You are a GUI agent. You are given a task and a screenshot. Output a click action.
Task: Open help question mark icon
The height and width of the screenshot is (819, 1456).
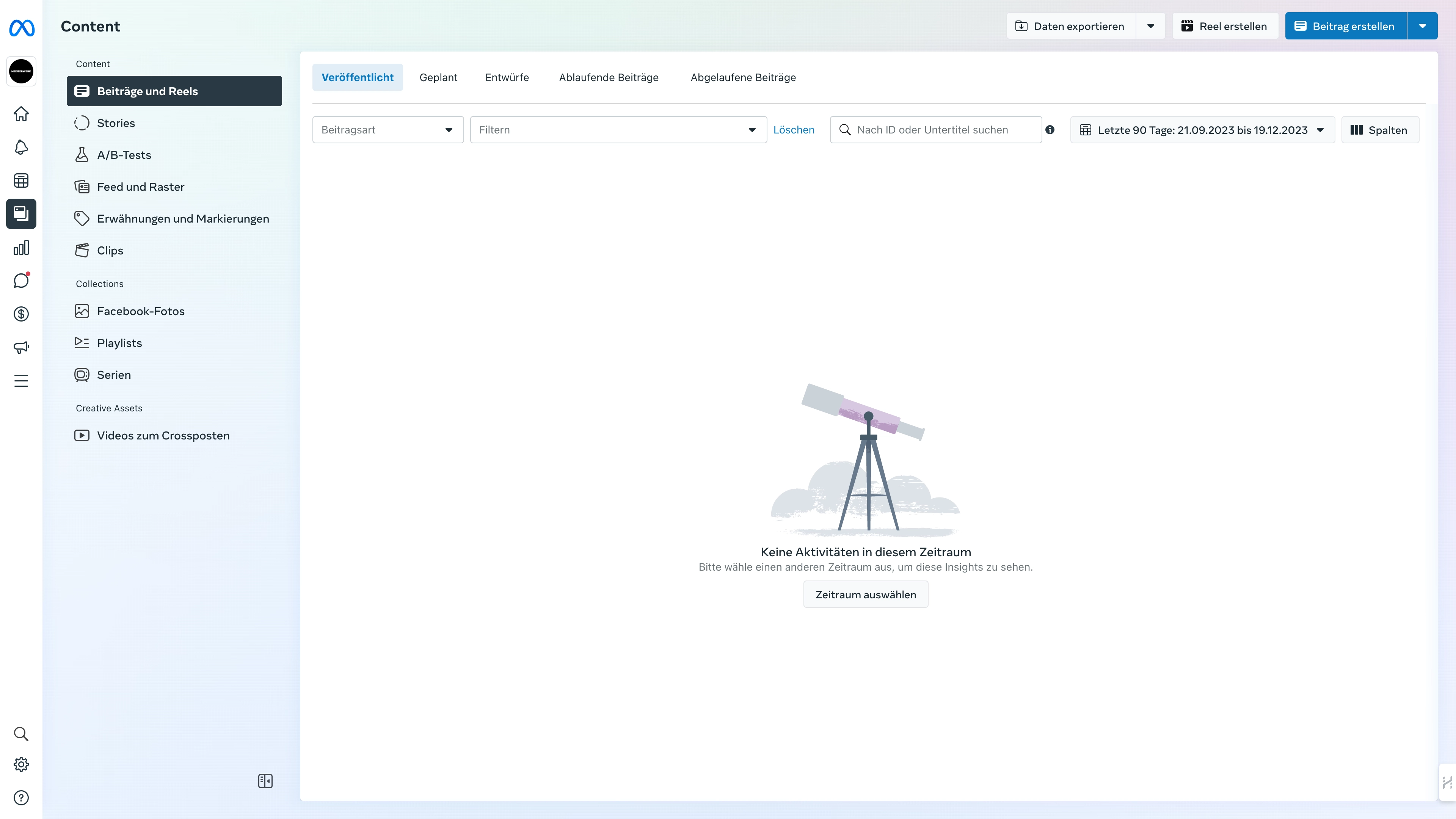22,797
